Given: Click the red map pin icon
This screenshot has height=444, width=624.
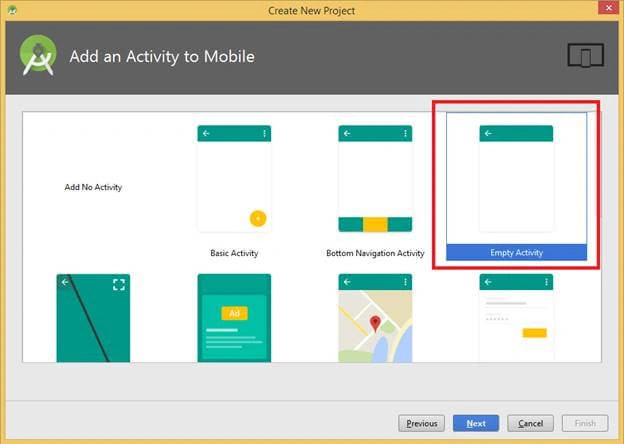Looking at the screenshot, I should point(375,323).
